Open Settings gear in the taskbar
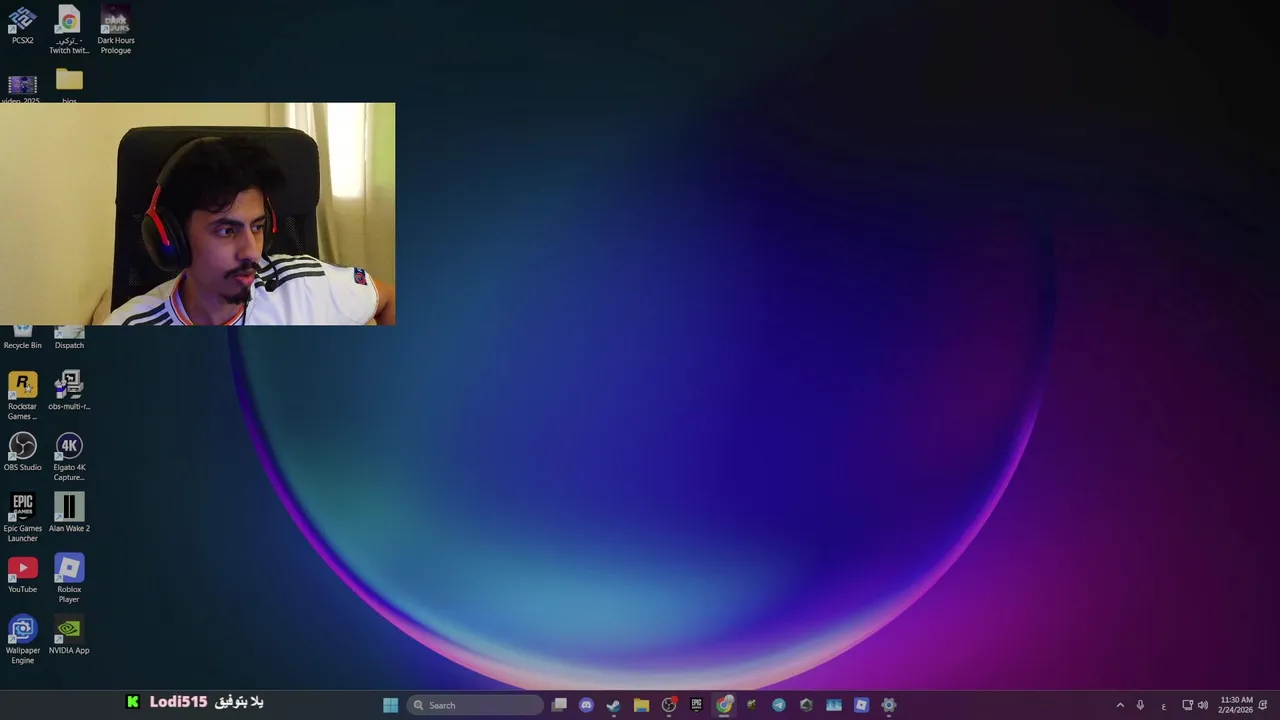 (888, 705)
